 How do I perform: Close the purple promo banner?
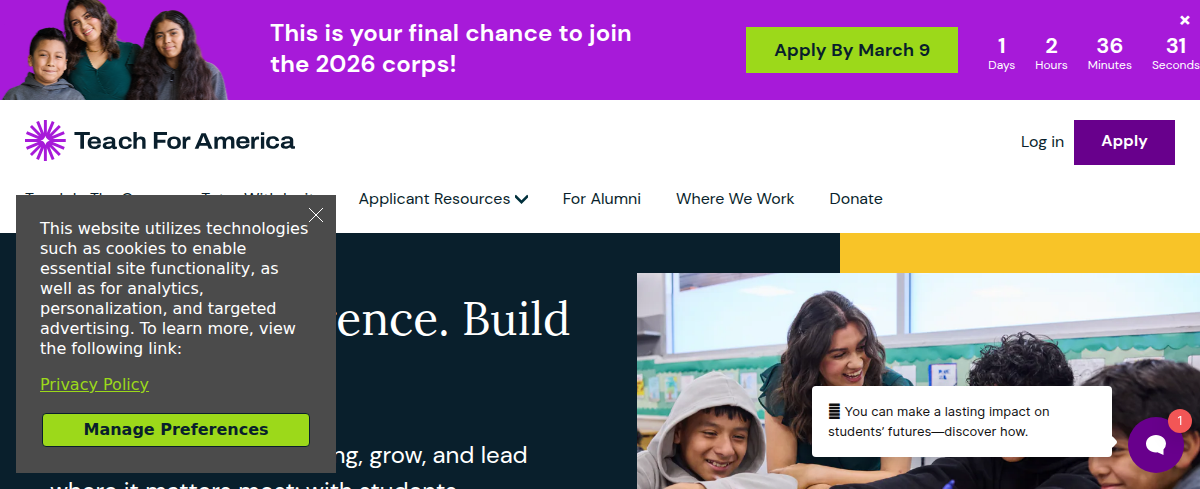tap(1185, 20)
